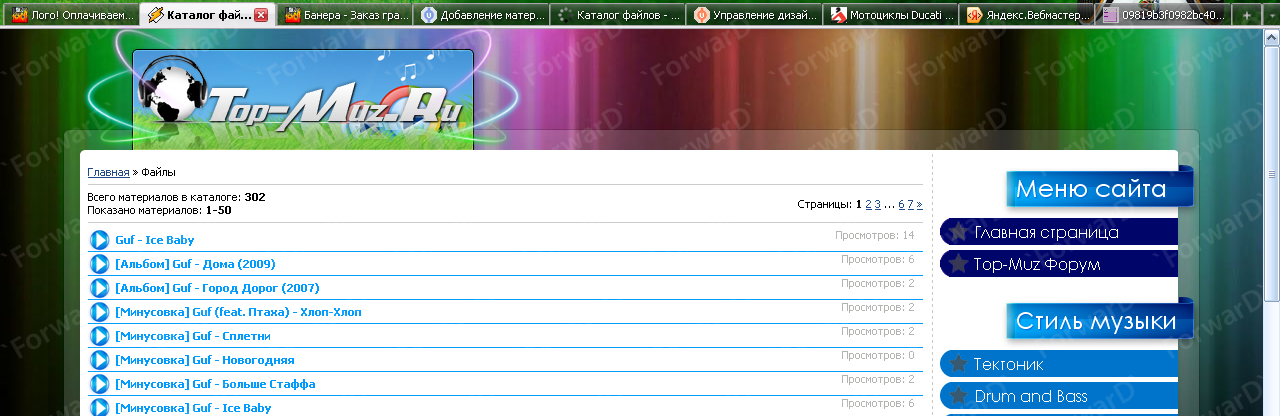Screen dimensions: 1280x416
Task: Go to page 6 of catalog
Action: (x=901, y=204)
